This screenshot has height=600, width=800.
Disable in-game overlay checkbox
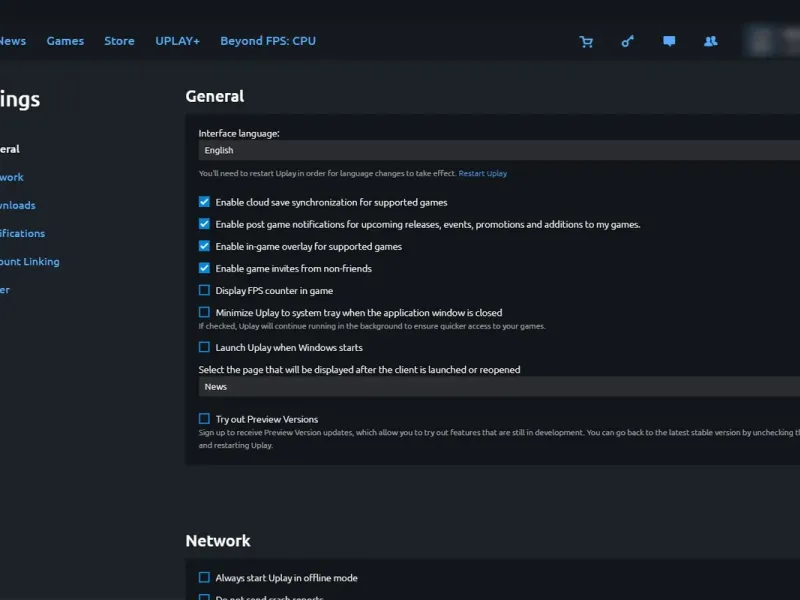[204, 246]
